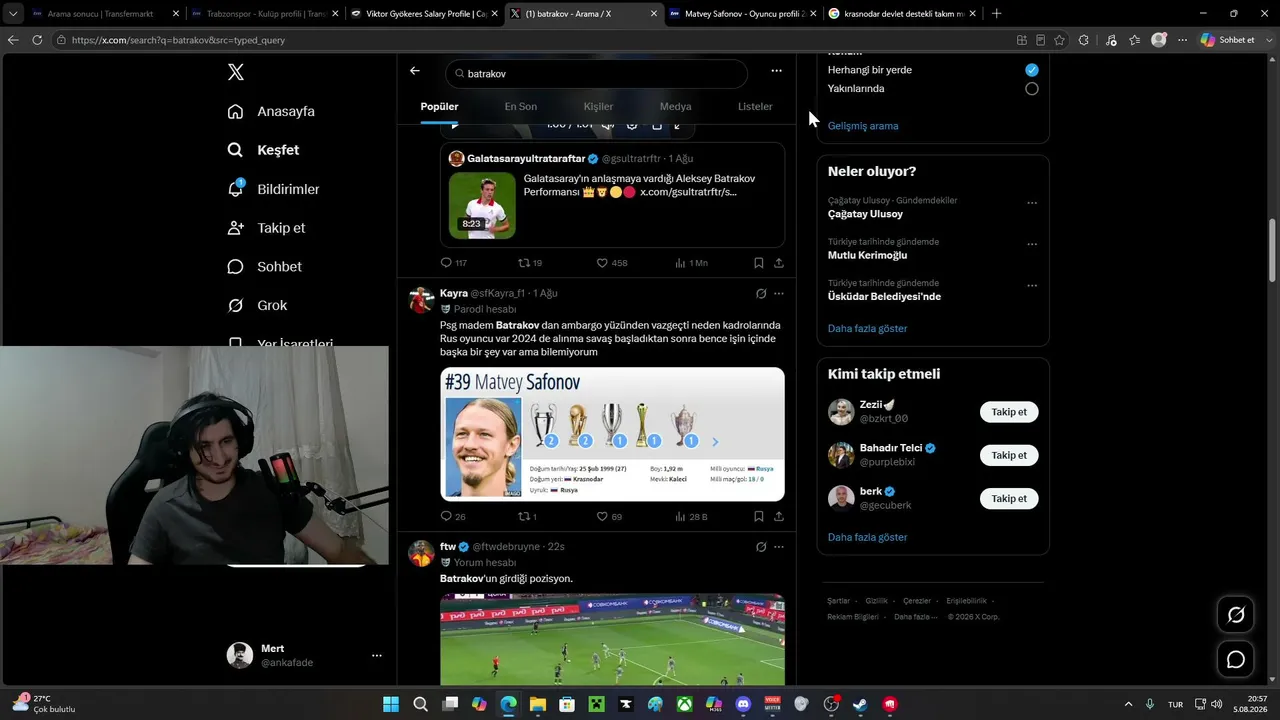Open Bildirimler notifications
The image size is (1280, 720).
[x=273, y=189]
